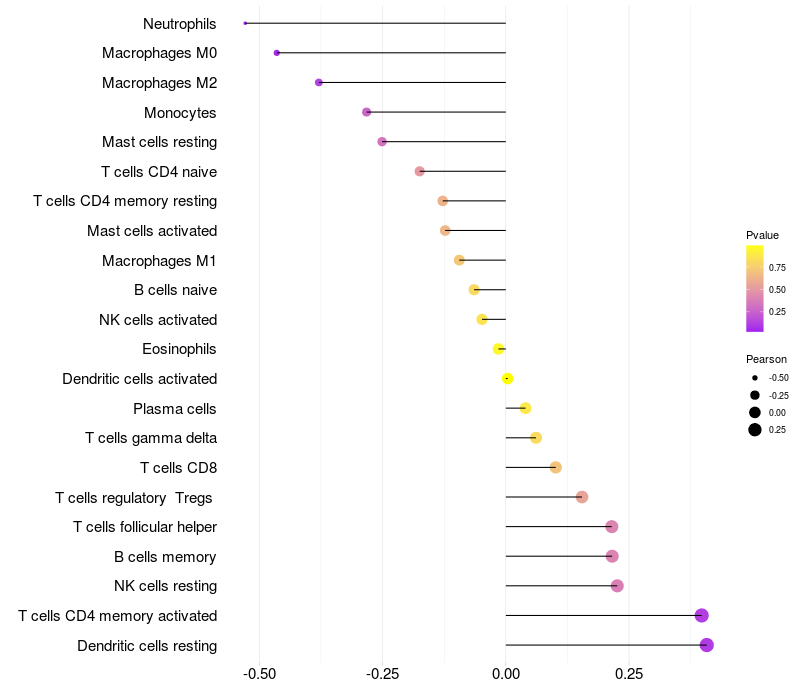Image resolution: width=800 pixels, height=700 pixels.
Task: Click the T cells regulatory Tregs dot
Action: pos(582,497)
